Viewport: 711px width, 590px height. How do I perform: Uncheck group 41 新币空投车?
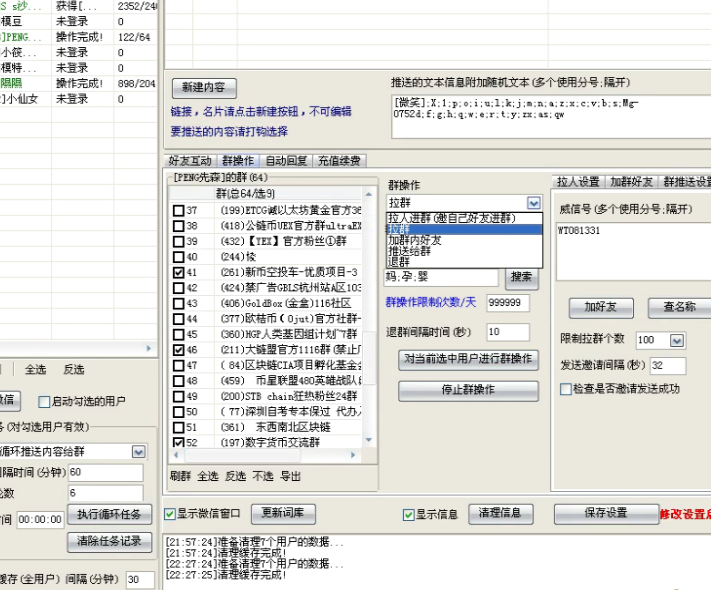tap(179, 273)
